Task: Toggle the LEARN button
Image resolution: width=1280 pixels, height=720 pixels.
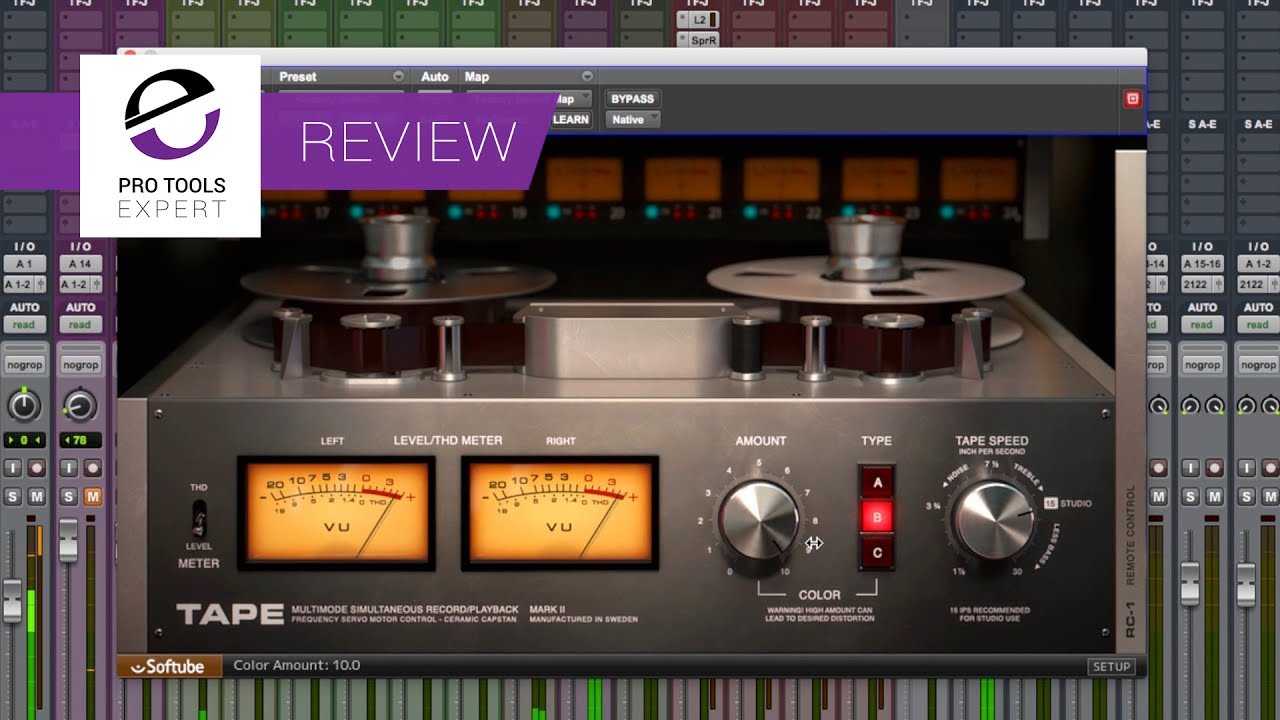Action: click(x=571, y=119)
